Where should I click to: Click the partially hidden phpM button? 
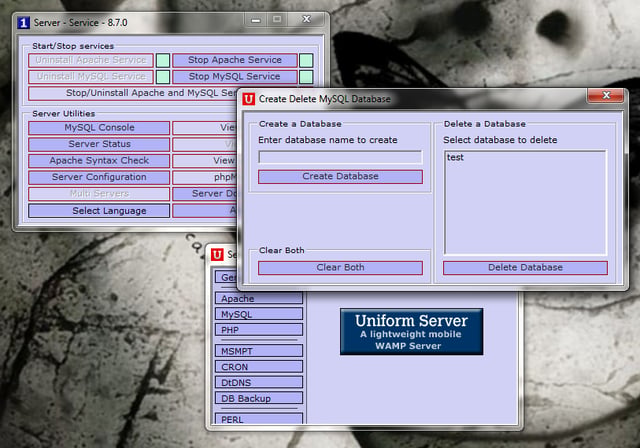click(205, 177)
